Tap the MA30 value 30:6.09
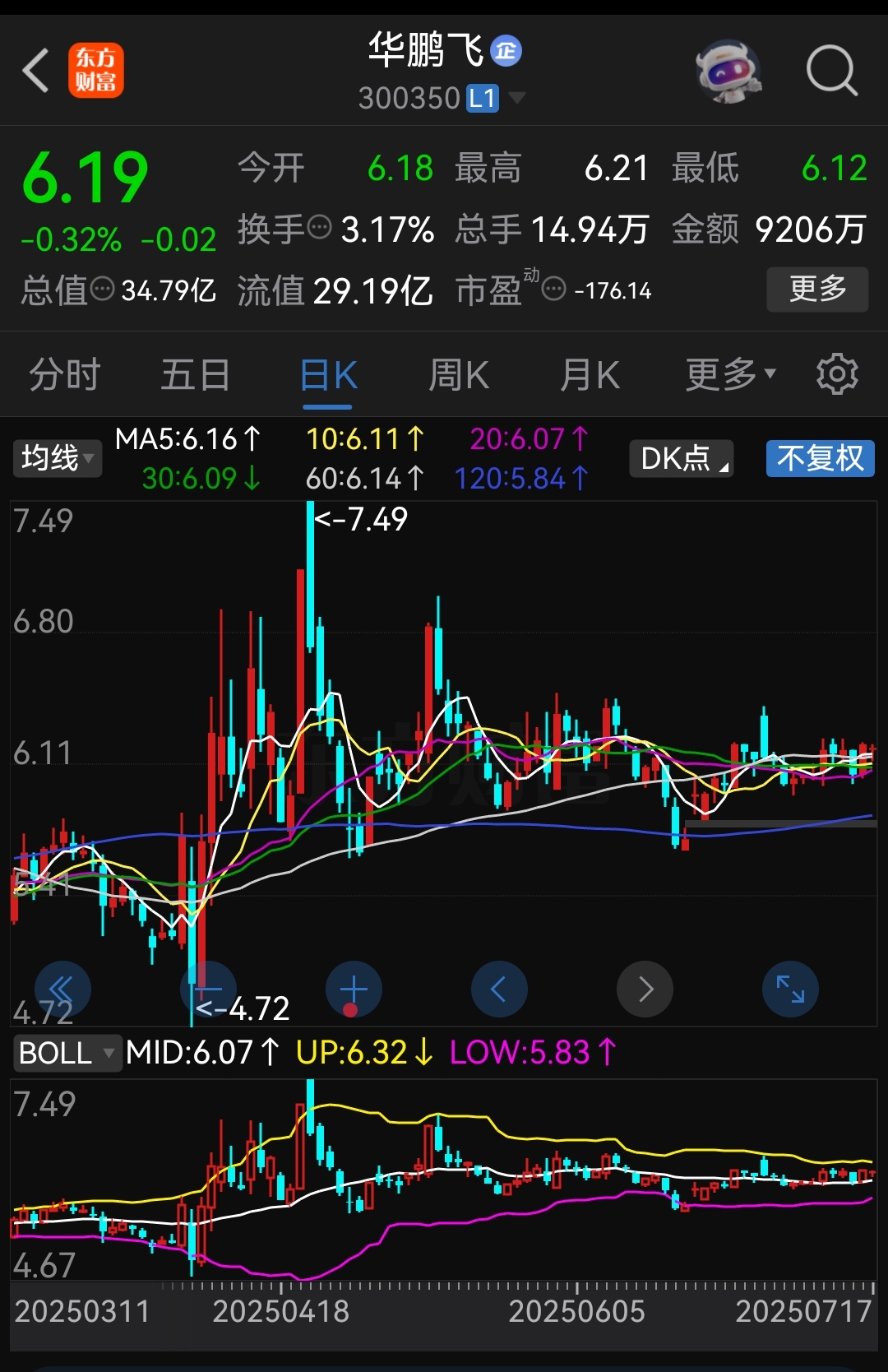888x1372 pixels. point(201,478)
